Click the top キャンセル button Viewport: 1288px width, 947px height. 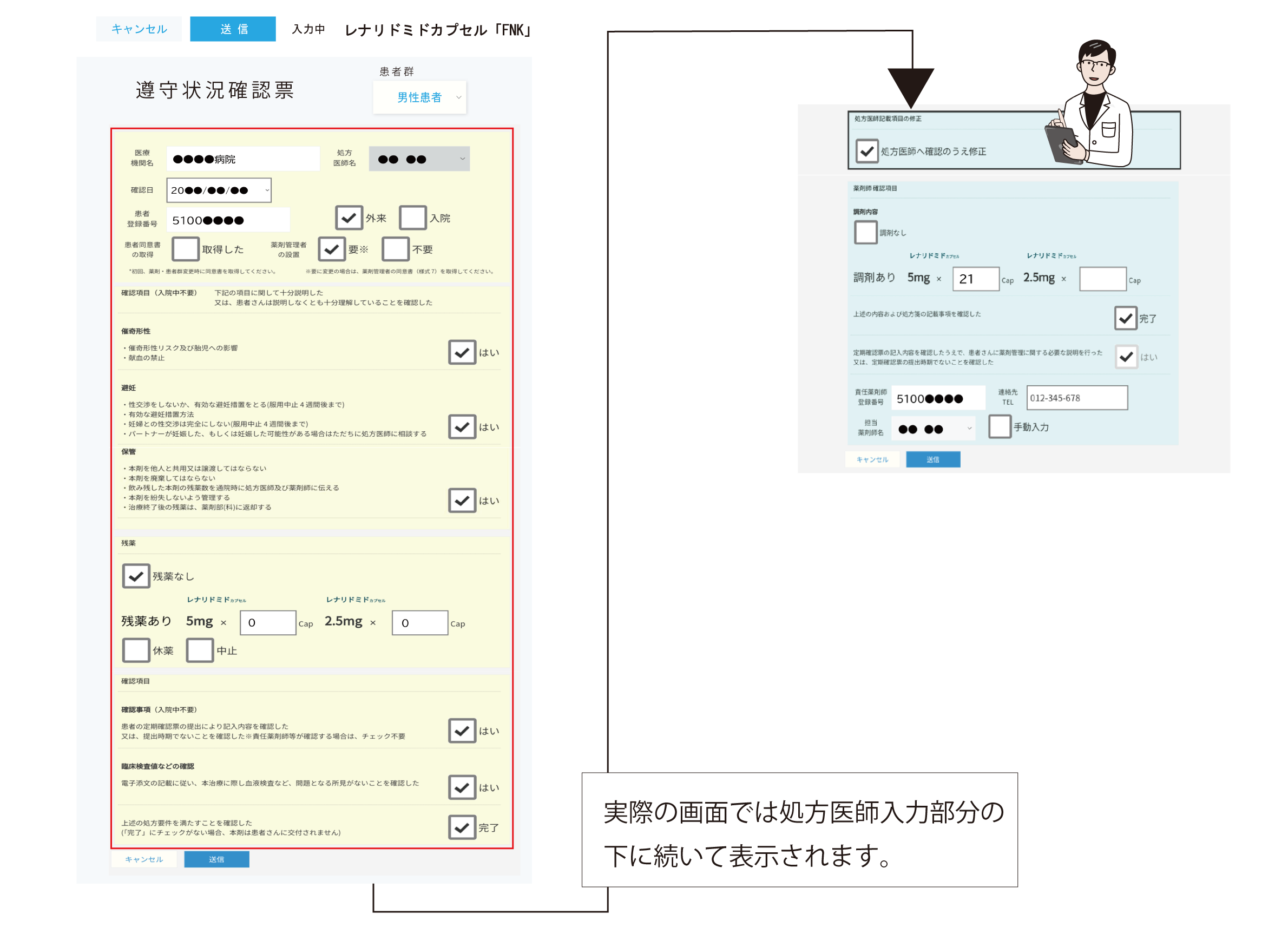[139, 29]
